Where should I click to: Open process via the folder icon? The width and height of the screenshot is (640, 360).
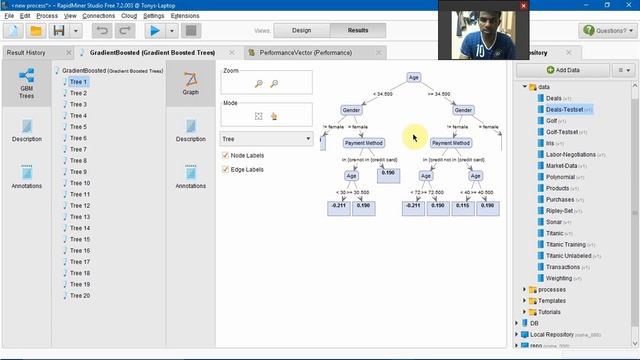[x=36, y=31]
